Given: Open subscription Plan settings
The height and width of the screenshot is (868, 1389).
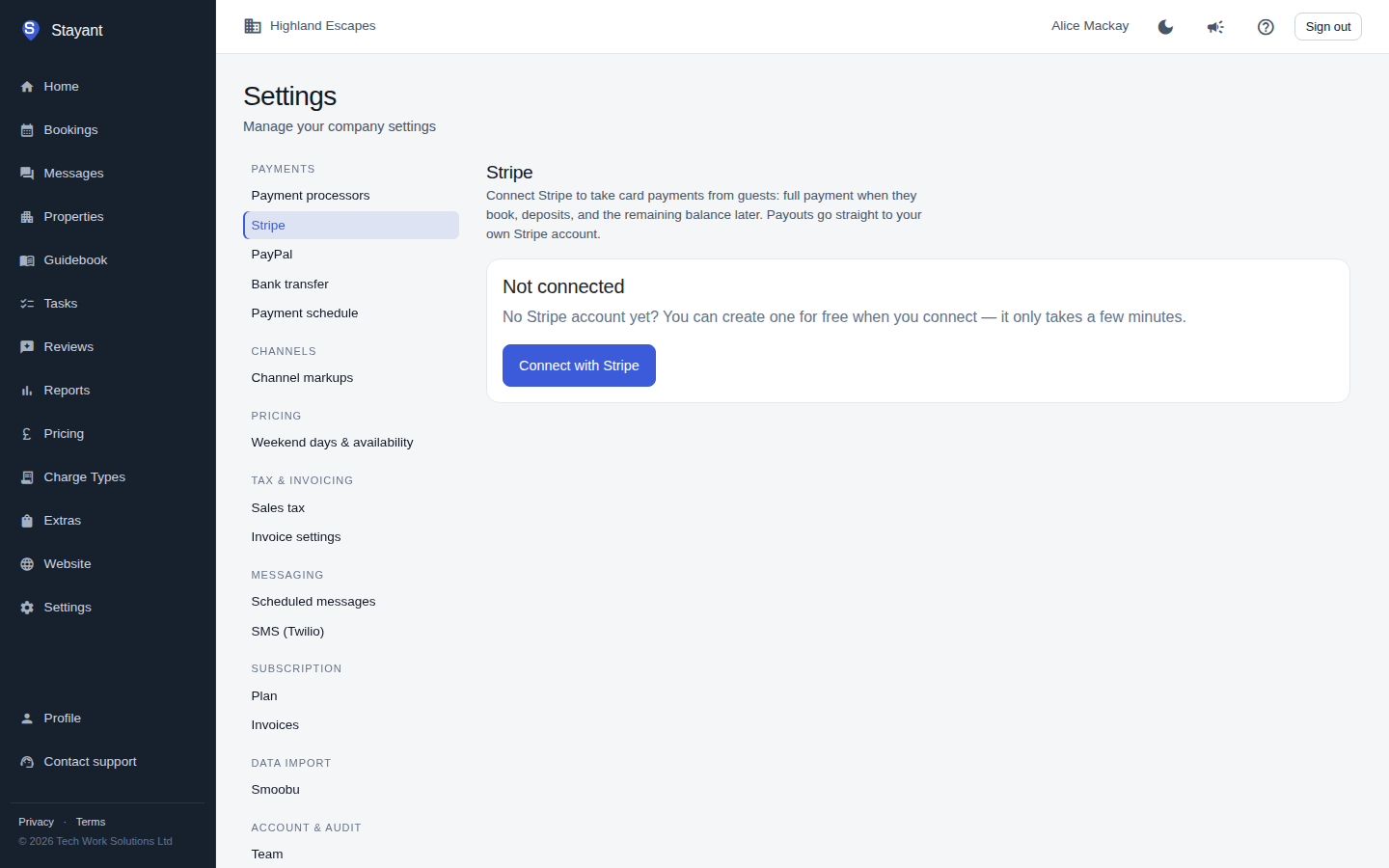Looking at the screenshot, I should pos(351,696).
